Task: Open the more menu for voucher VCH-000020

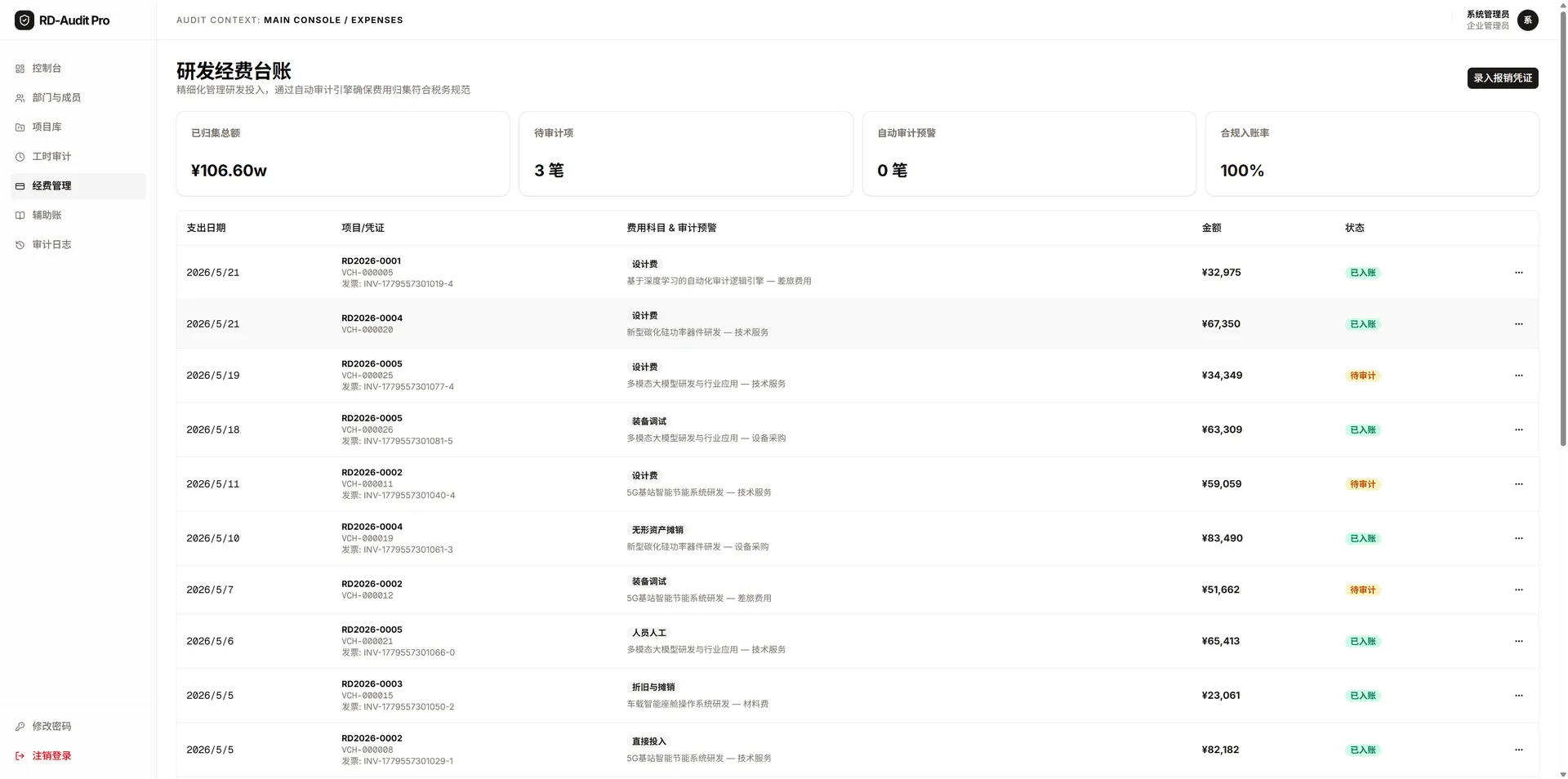Action: [x=1518, y=324]
